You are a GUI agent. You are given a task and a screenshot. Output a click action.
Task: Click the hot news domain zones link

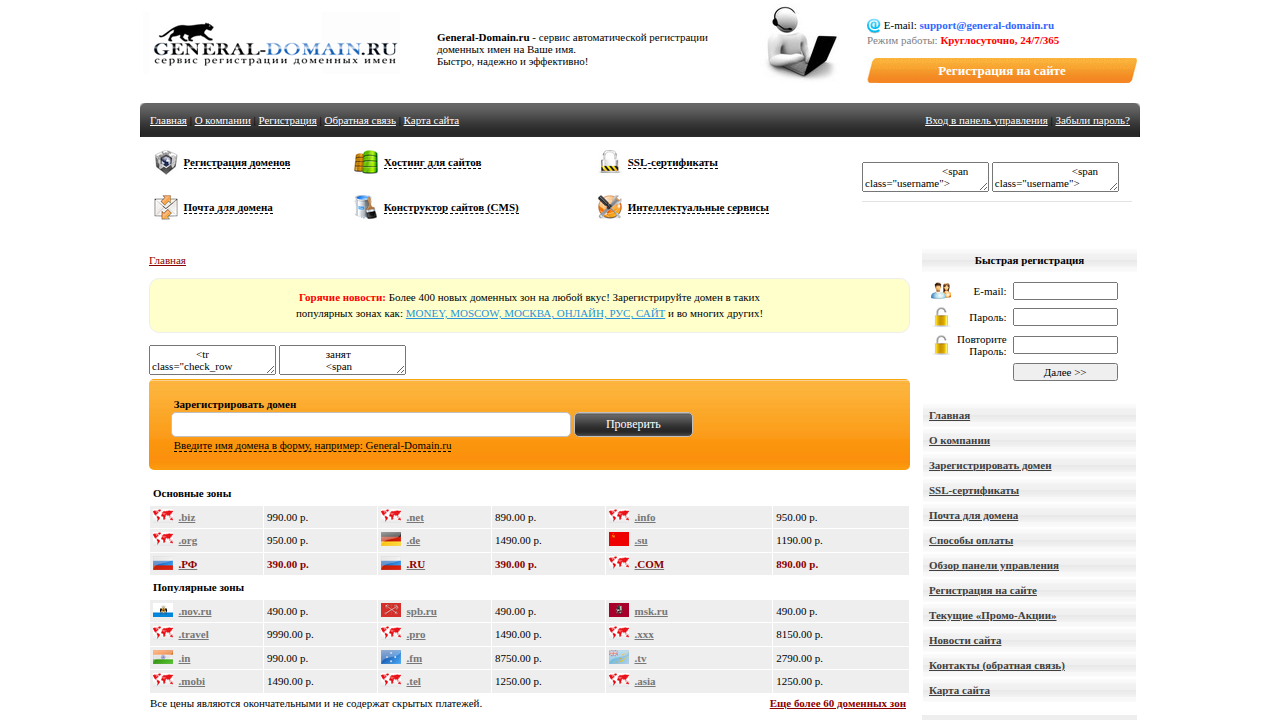point(535,313)
